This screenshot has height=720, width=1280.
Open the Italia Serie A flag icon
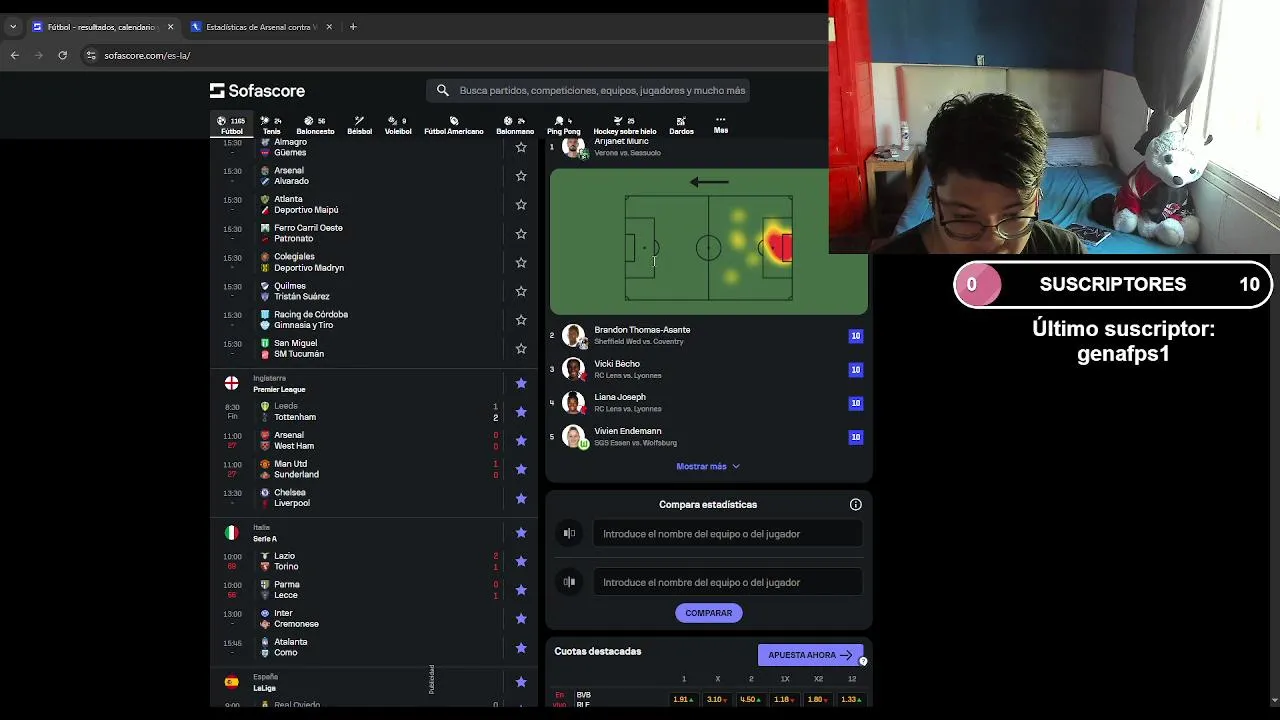click(x=231, y=533)
